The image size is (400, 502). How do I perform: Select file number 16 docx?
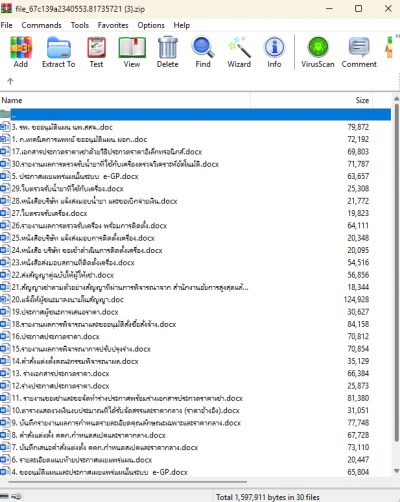click(x=195, y=337)
